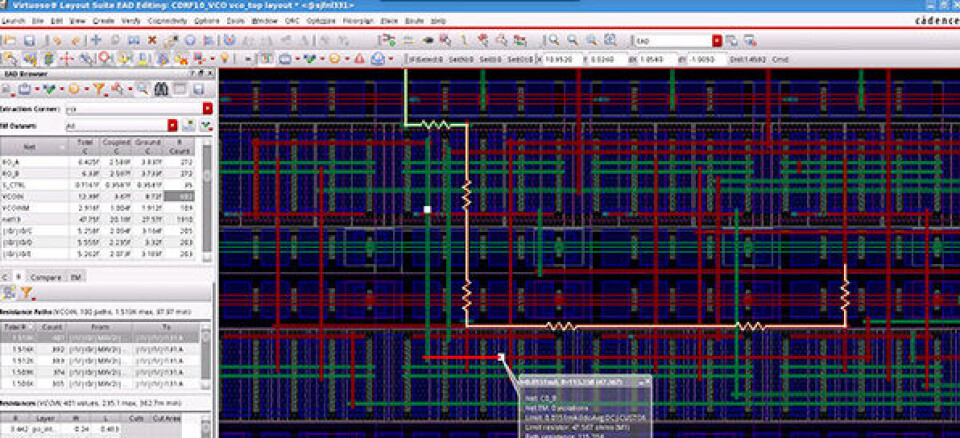Click the Copy icon in toolbar
Screen dimensions: 960x438
pyautogui.click(x=115, y=40)
